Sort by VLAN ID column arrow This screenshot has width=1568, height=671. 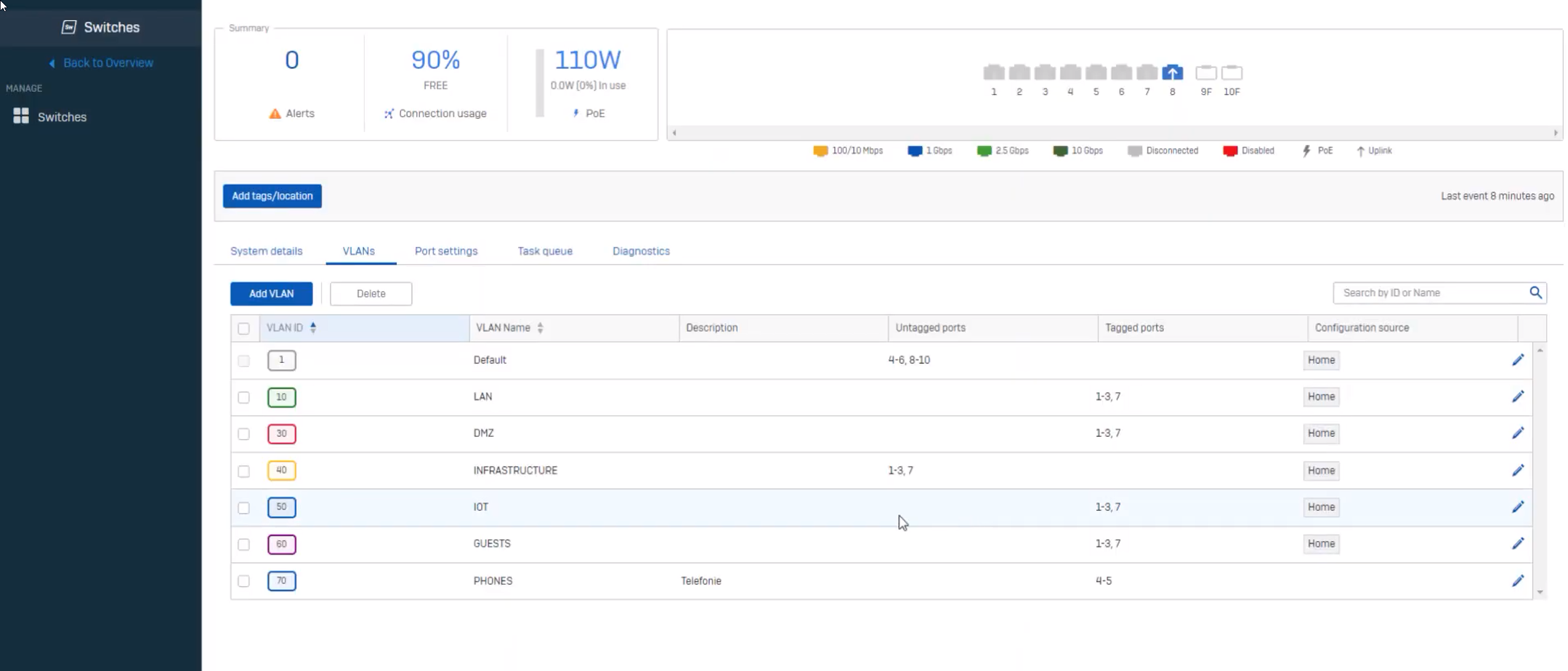313,328
